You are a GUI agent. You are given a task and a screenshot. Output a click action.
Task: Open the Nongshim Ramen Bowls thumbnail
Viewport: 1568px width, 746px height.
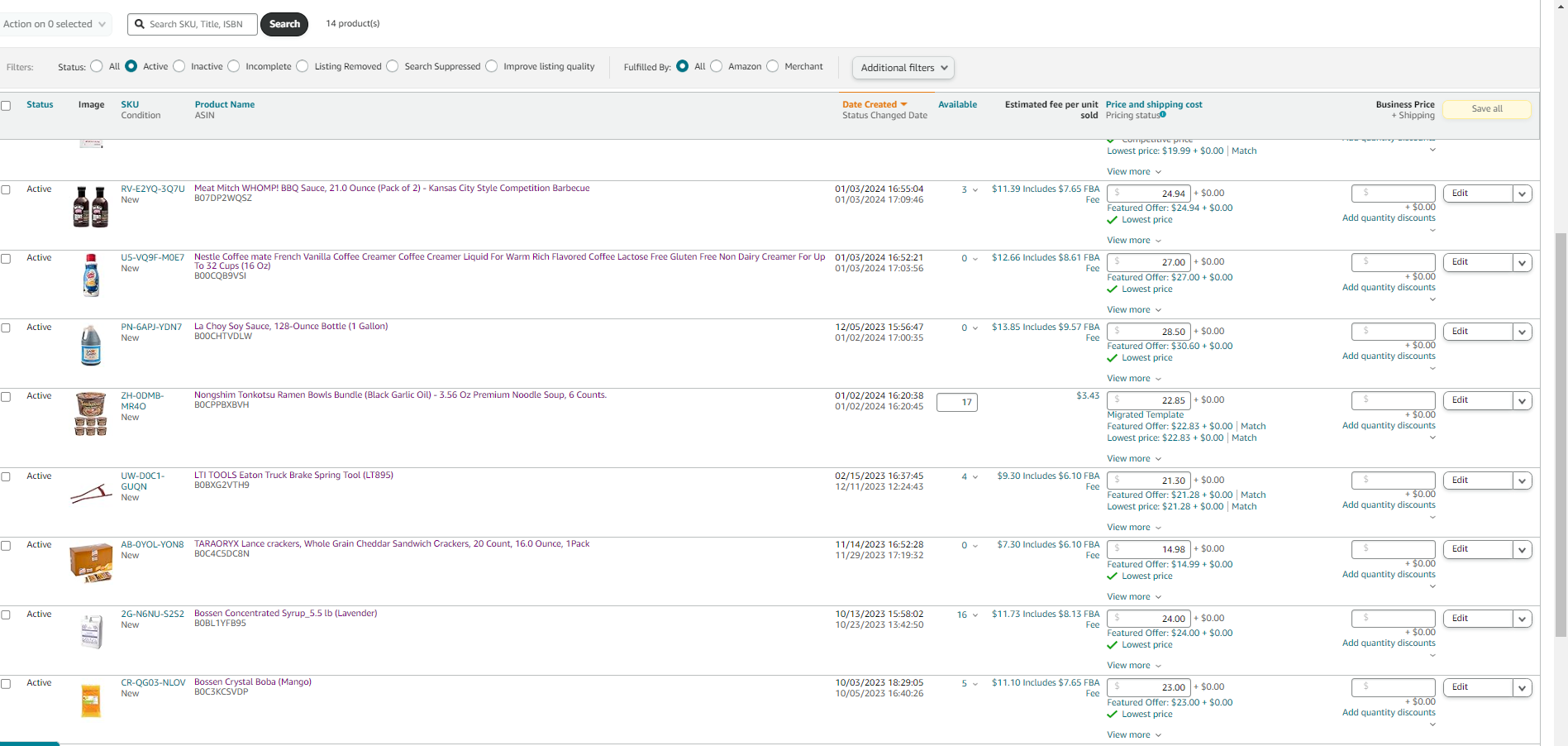[x=91, y=414]
